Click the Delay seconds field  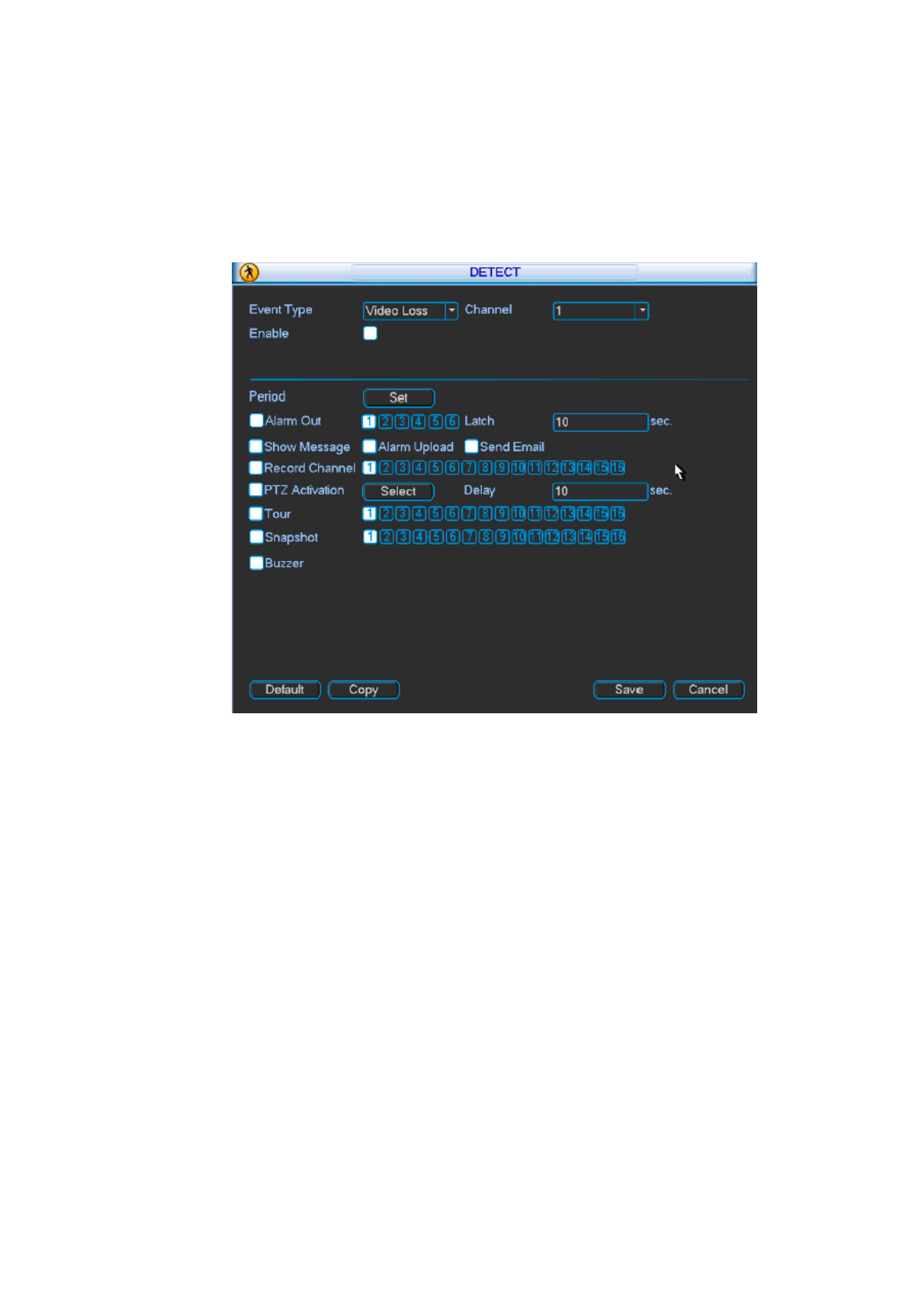(600, 491)
